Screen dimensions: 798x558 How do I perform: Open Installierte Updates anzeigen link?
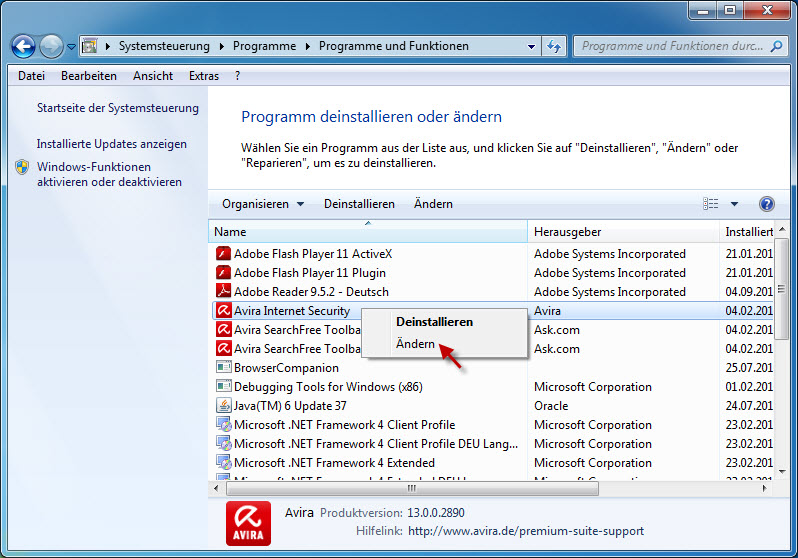coord(111,144)
